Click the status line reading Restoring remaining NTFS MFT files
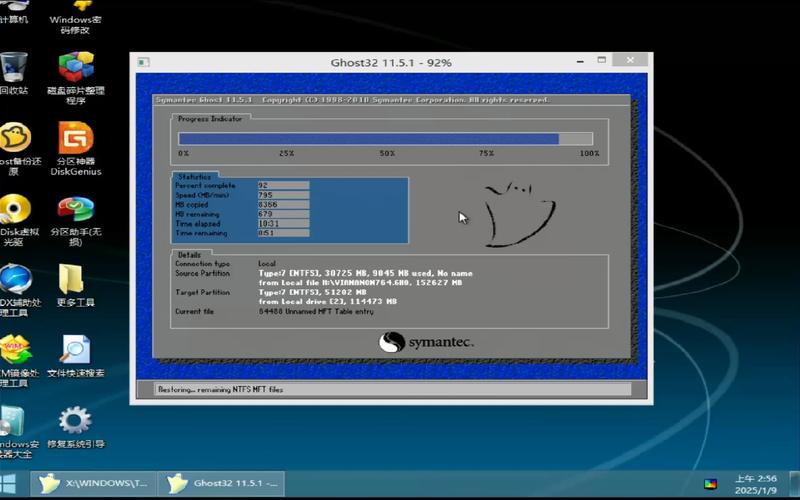800x500 pixels. [220, 389]
